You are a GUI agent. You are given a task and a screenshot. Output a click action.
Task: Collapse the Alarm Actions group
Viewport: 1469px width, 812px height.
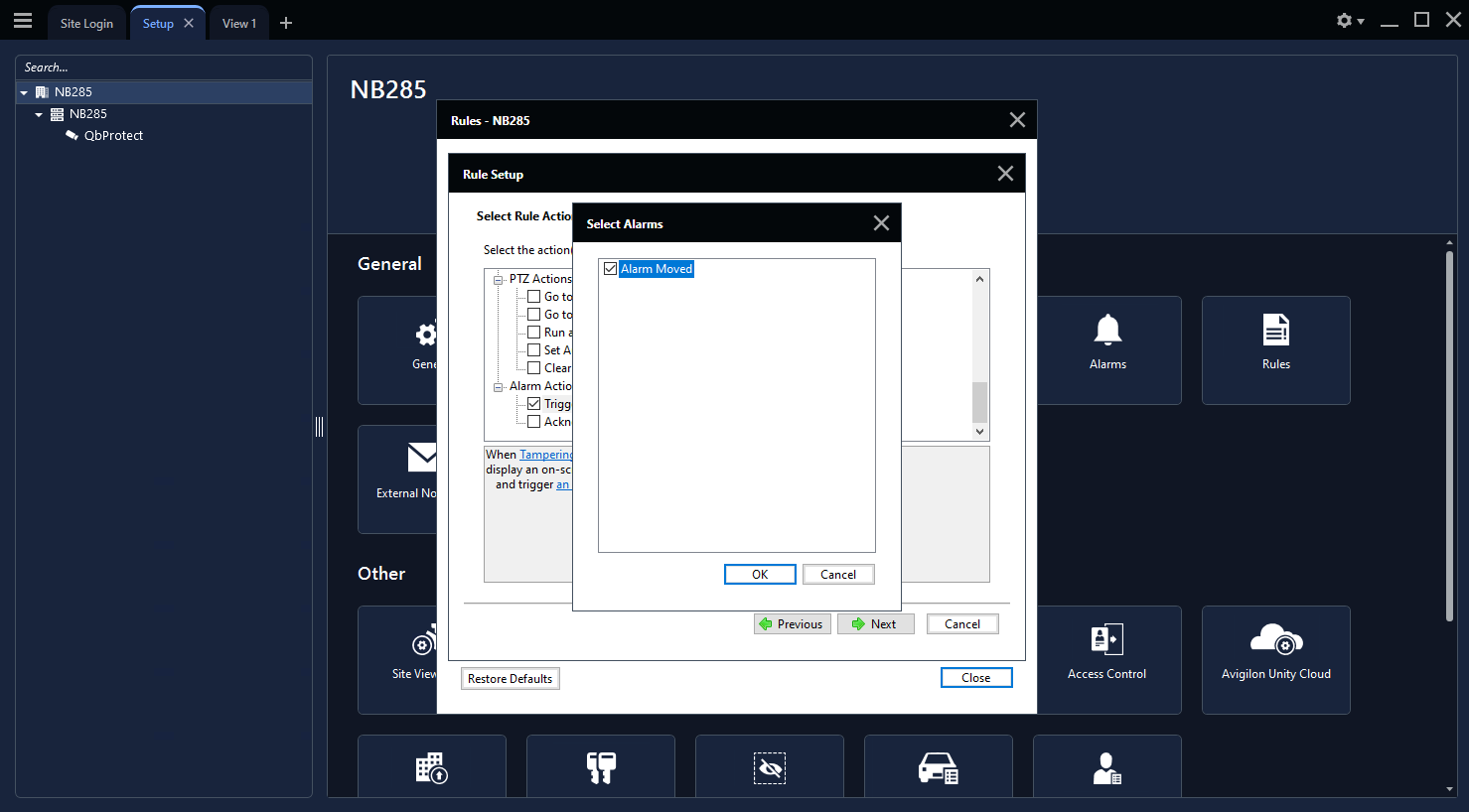coord(499,387)
